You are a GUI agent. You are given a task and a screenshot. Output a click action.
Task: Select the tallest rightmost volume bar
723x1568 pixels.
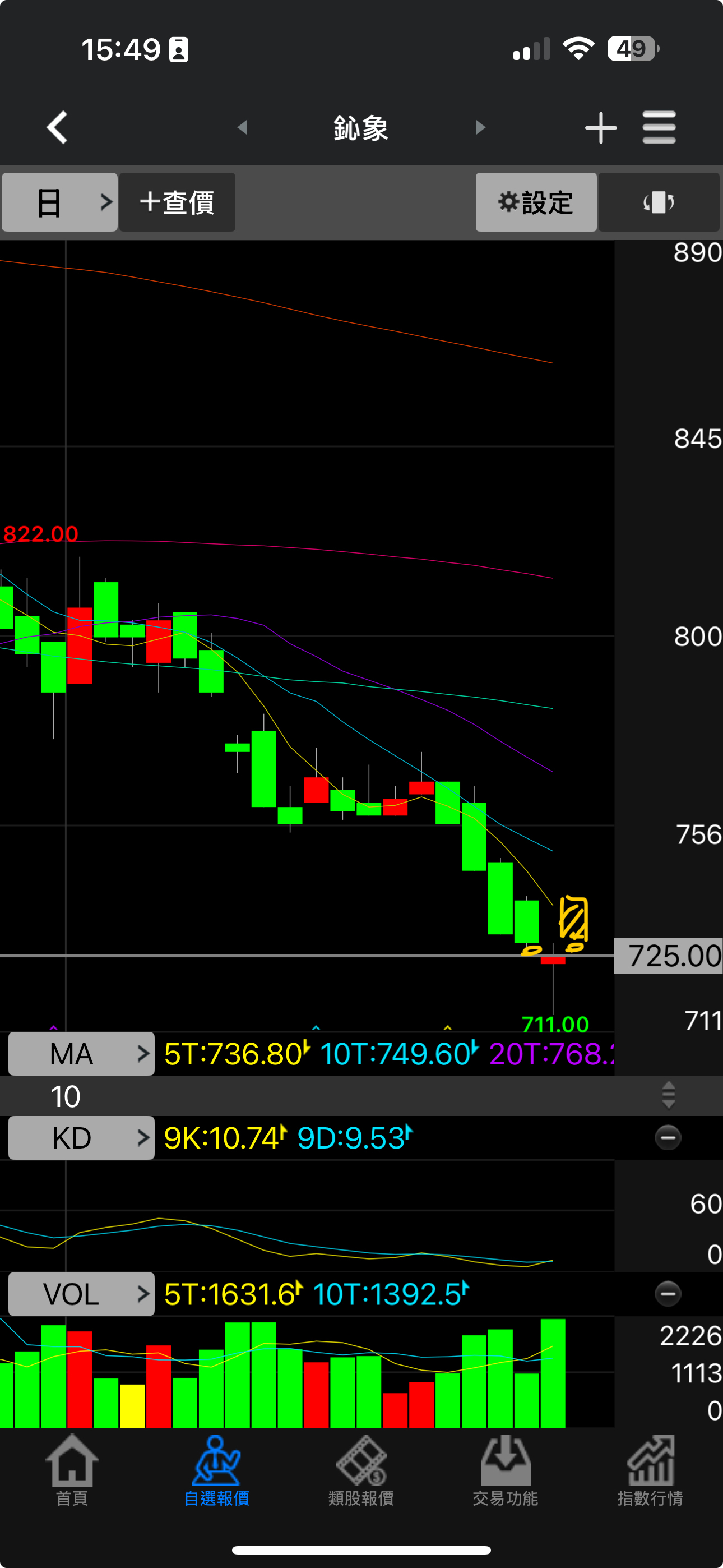pos(553,1373)
